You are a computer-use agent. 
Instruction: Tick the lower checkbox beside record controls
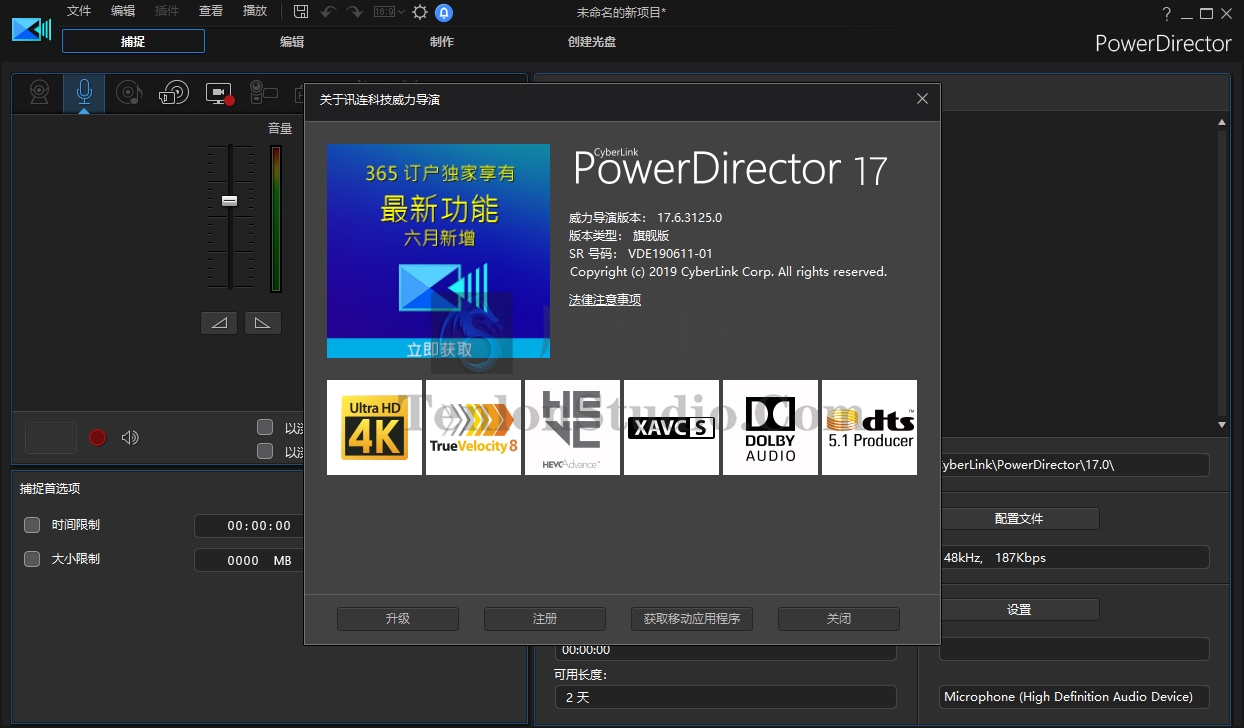click(x=265, y=451)
